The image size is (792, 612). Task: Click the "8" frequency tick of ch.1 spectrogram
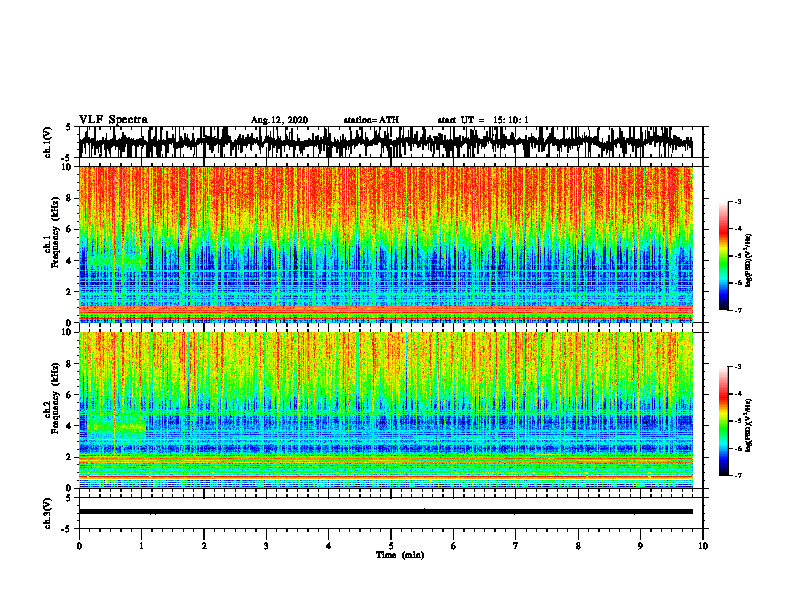[70, 198]
